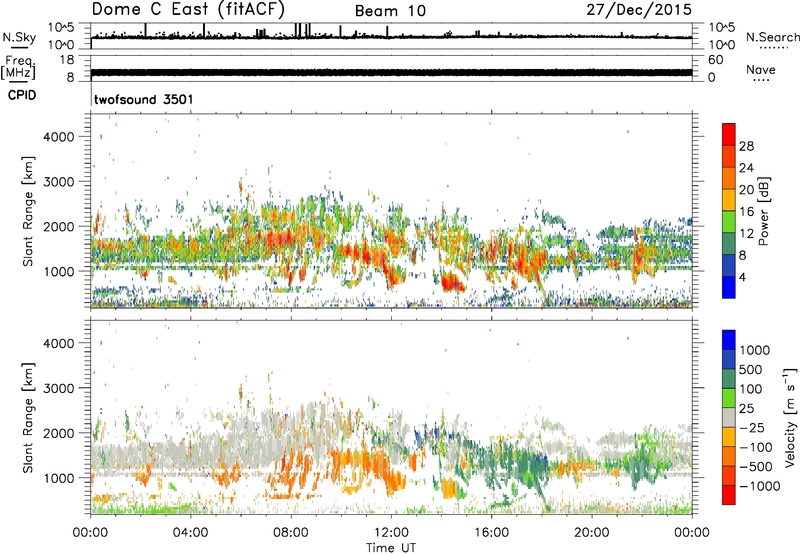
Task: Click the '3000' tick on the Velocity plot
Action: point(59,388)
